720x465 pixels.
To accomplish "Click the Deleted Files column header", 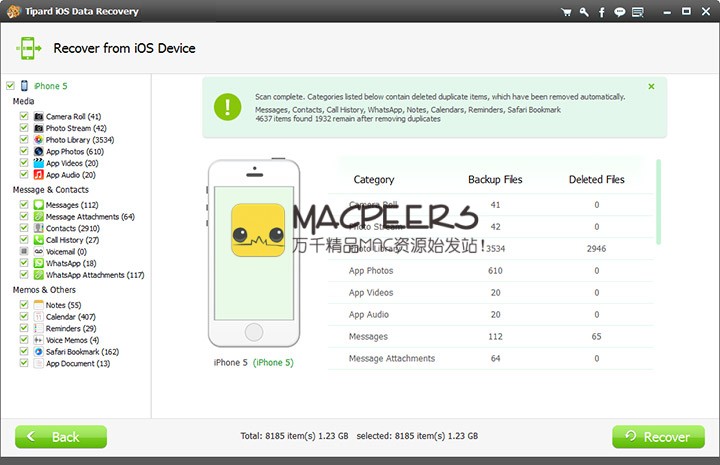I will click(596, 179).
